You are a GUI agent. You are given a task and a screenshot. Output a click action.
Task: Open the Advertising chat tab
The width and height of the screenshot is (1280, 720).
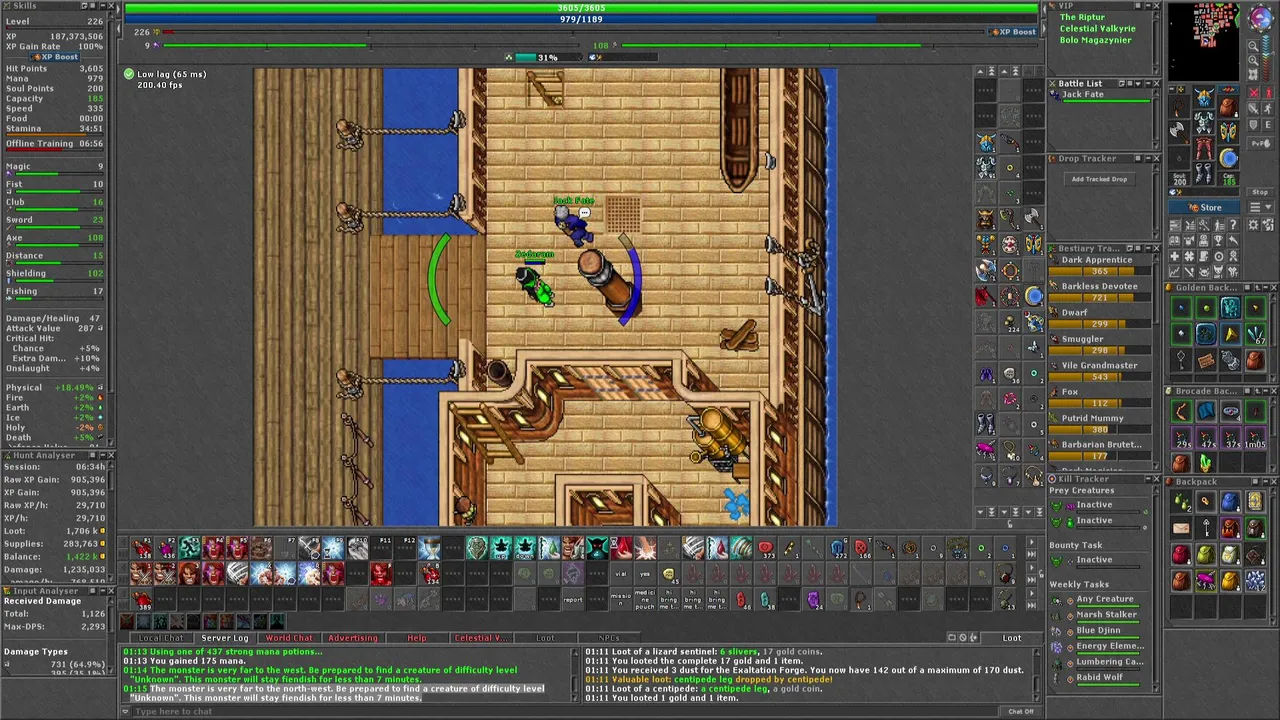(353, 638)
